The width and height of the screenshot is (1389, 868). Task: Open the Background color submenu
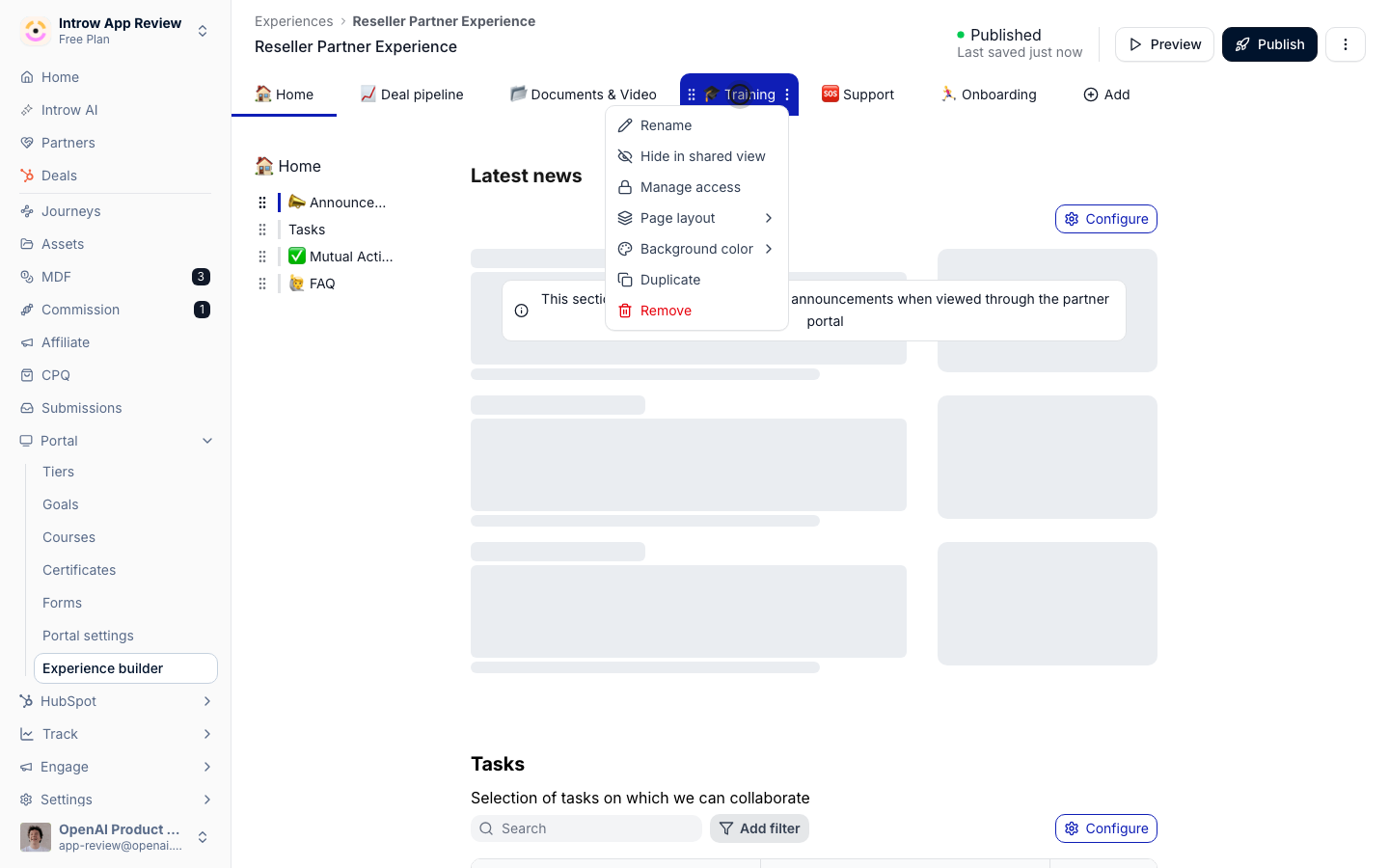tap(696, 249)
